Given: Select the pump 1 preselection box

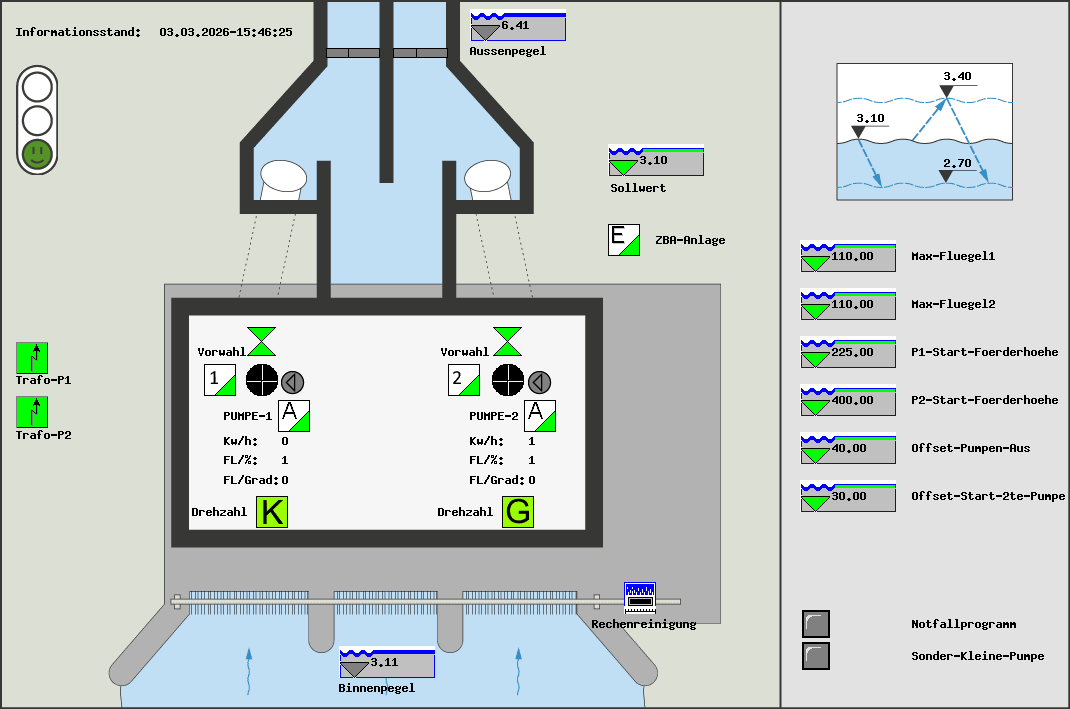Looking at the screenshot, I should (220, 380).
